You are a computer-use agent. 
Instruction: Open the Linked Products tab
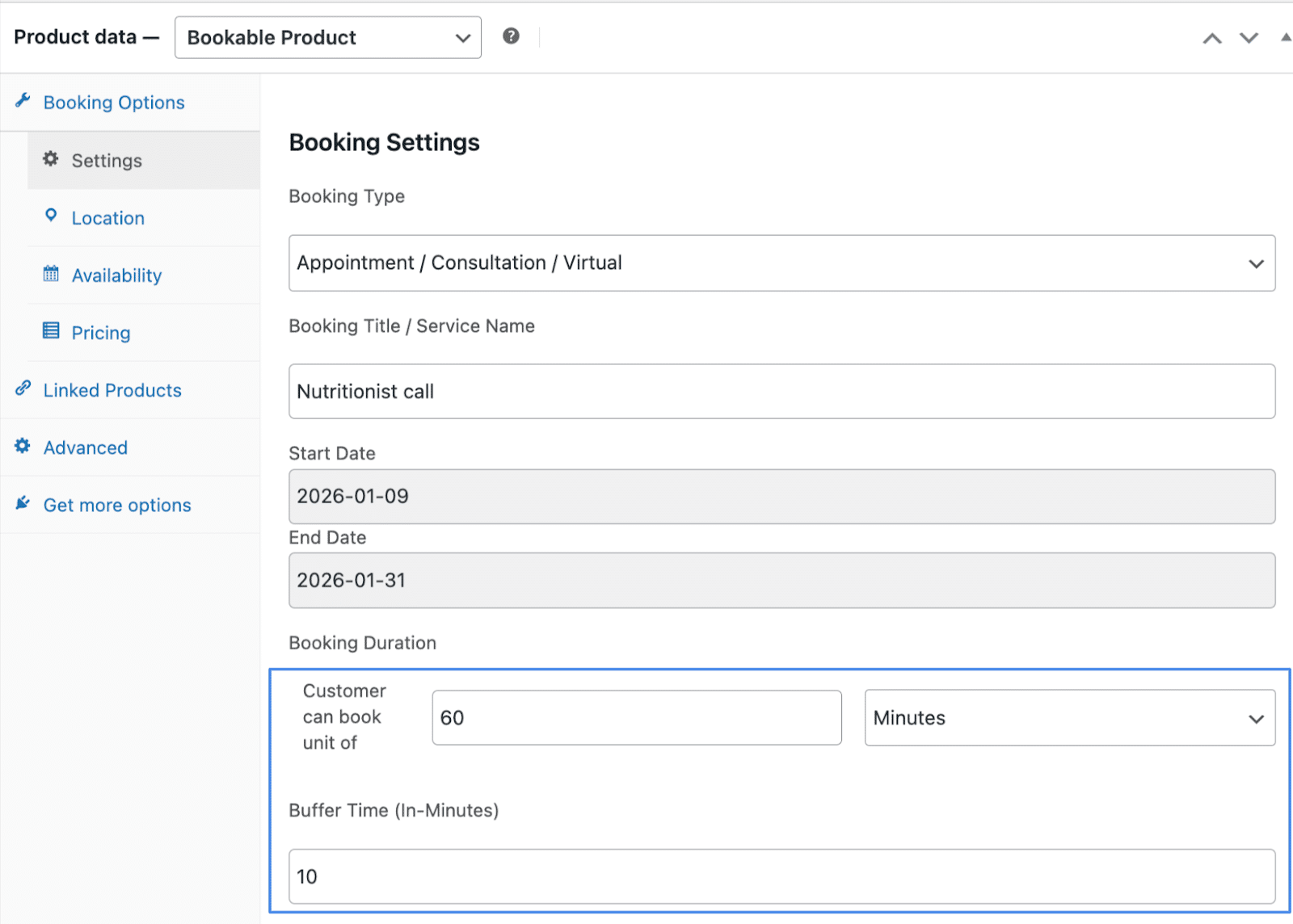coord(130,390)
